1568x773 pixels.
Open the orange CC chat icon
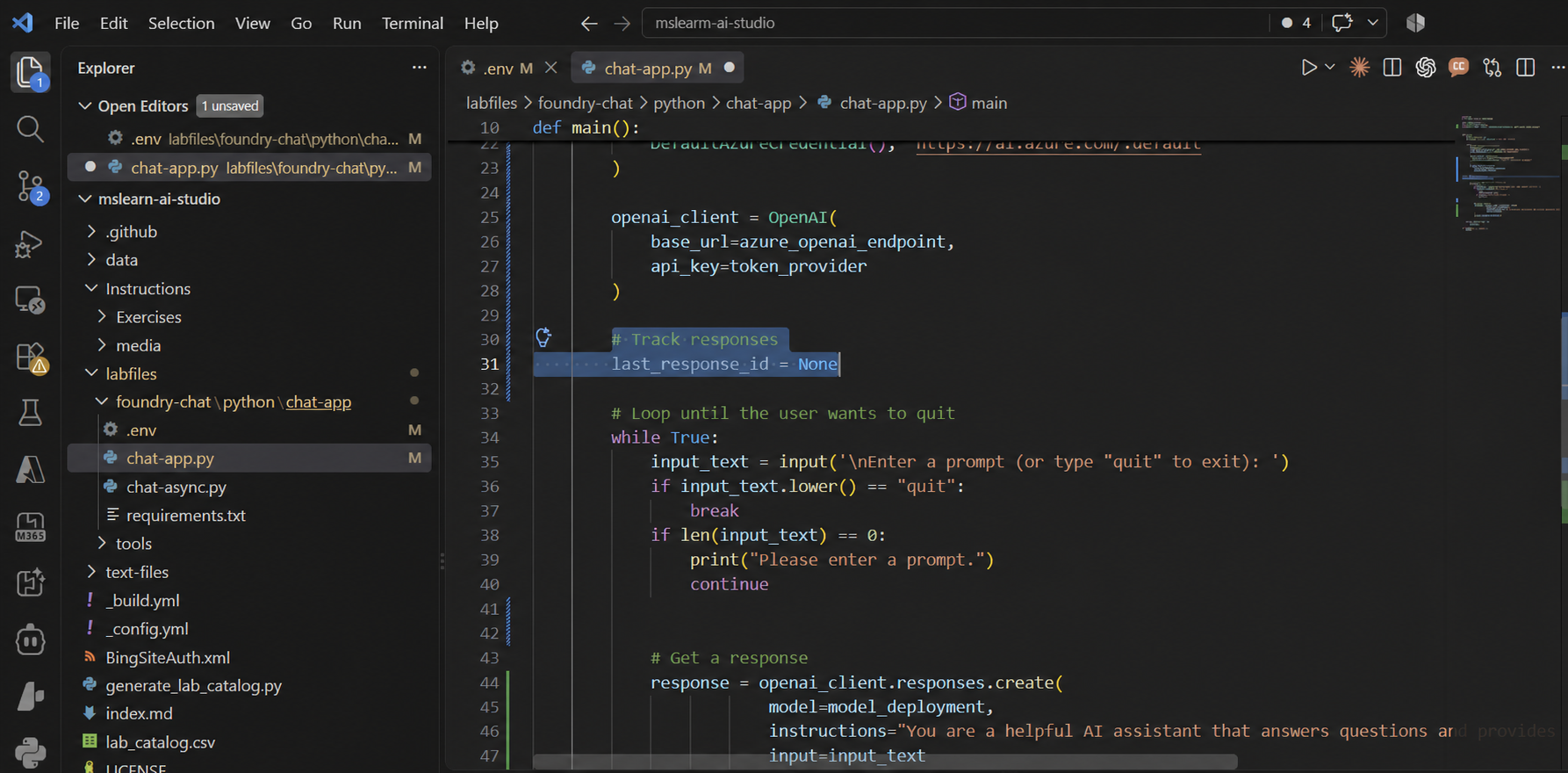1458,67
